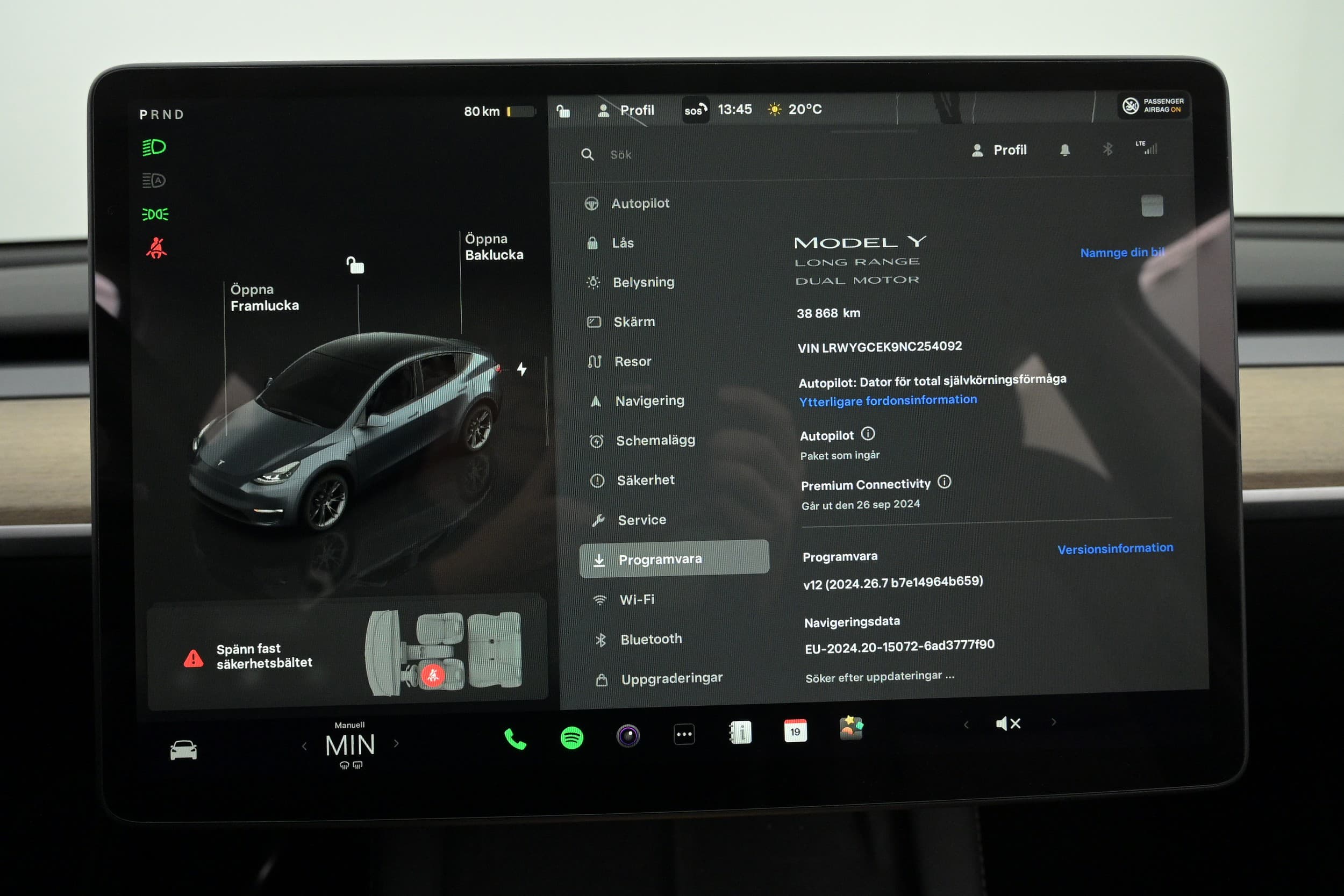Open the Versionsinformation link

pos(1115,549)
